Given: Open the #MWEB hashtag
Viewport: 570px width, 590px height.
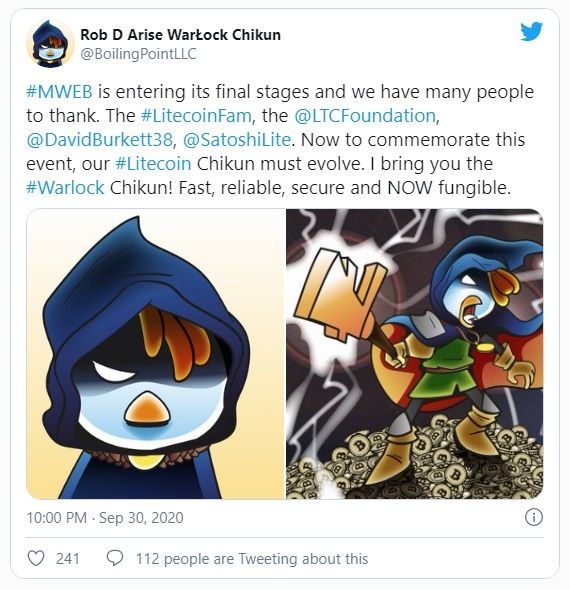Looking at the screenshot, I should coord(59,92).
